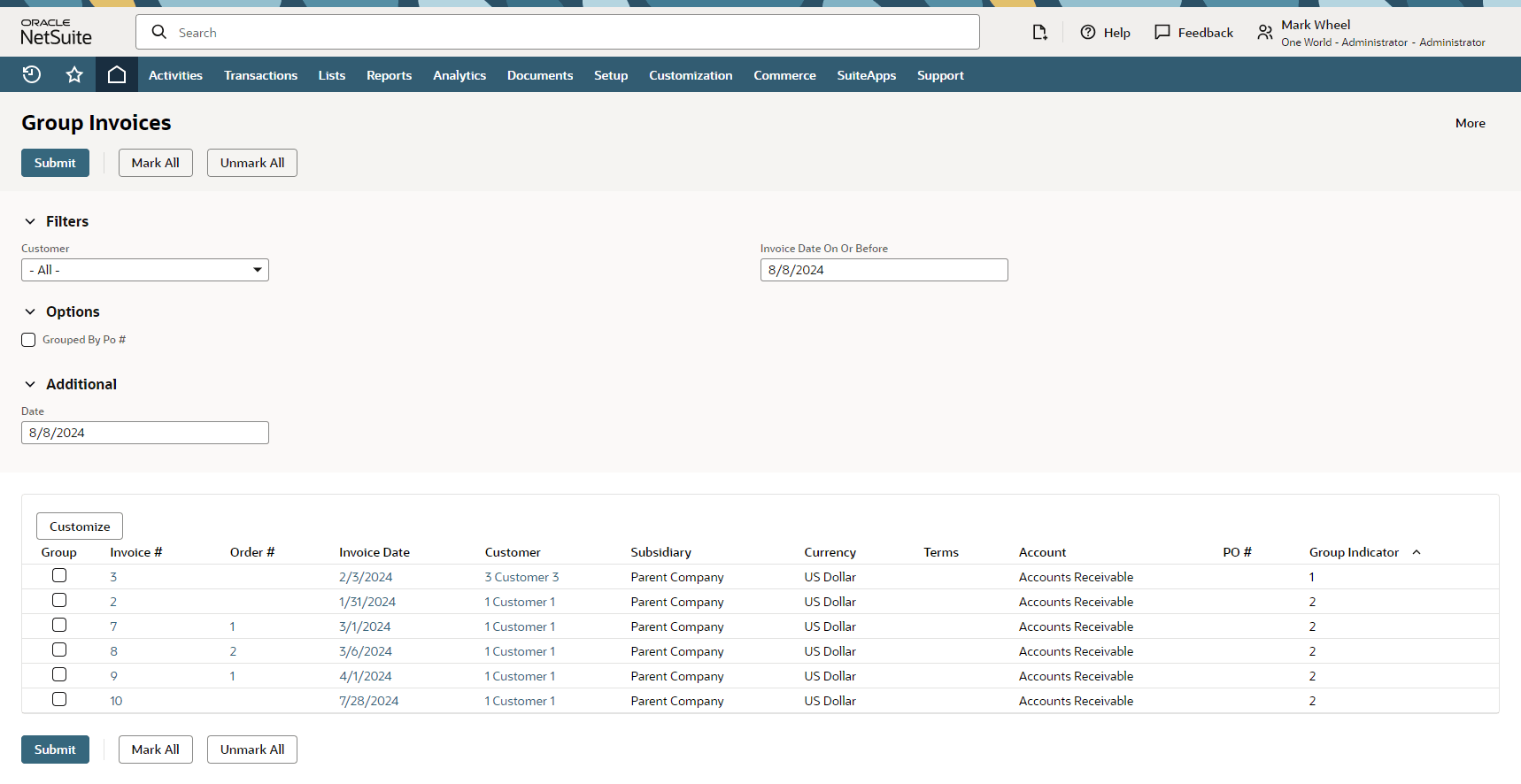Screen dimensions: 1521x784
Task: Collapse the Additional section
Action: click(x=30, y=384)
